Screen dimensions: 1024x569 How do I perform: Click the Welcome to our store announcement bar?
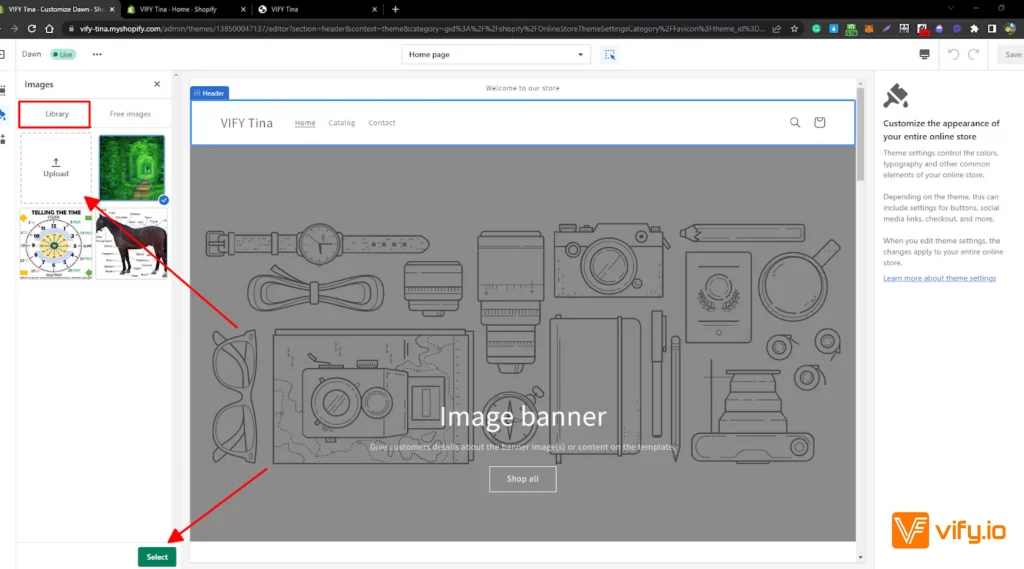tap(522, 88)
